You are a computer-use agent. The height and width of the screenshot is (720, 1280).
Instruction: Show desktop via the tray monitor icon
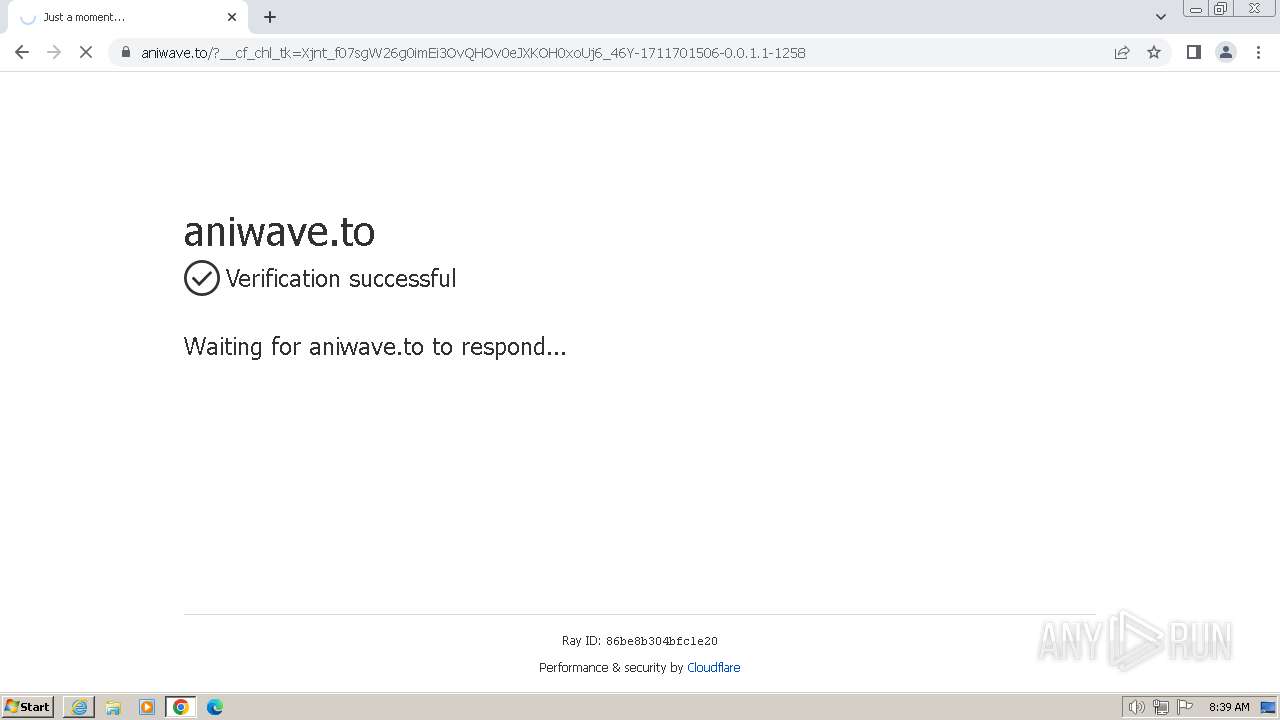pyautogui.click(x=1268, y=707)
